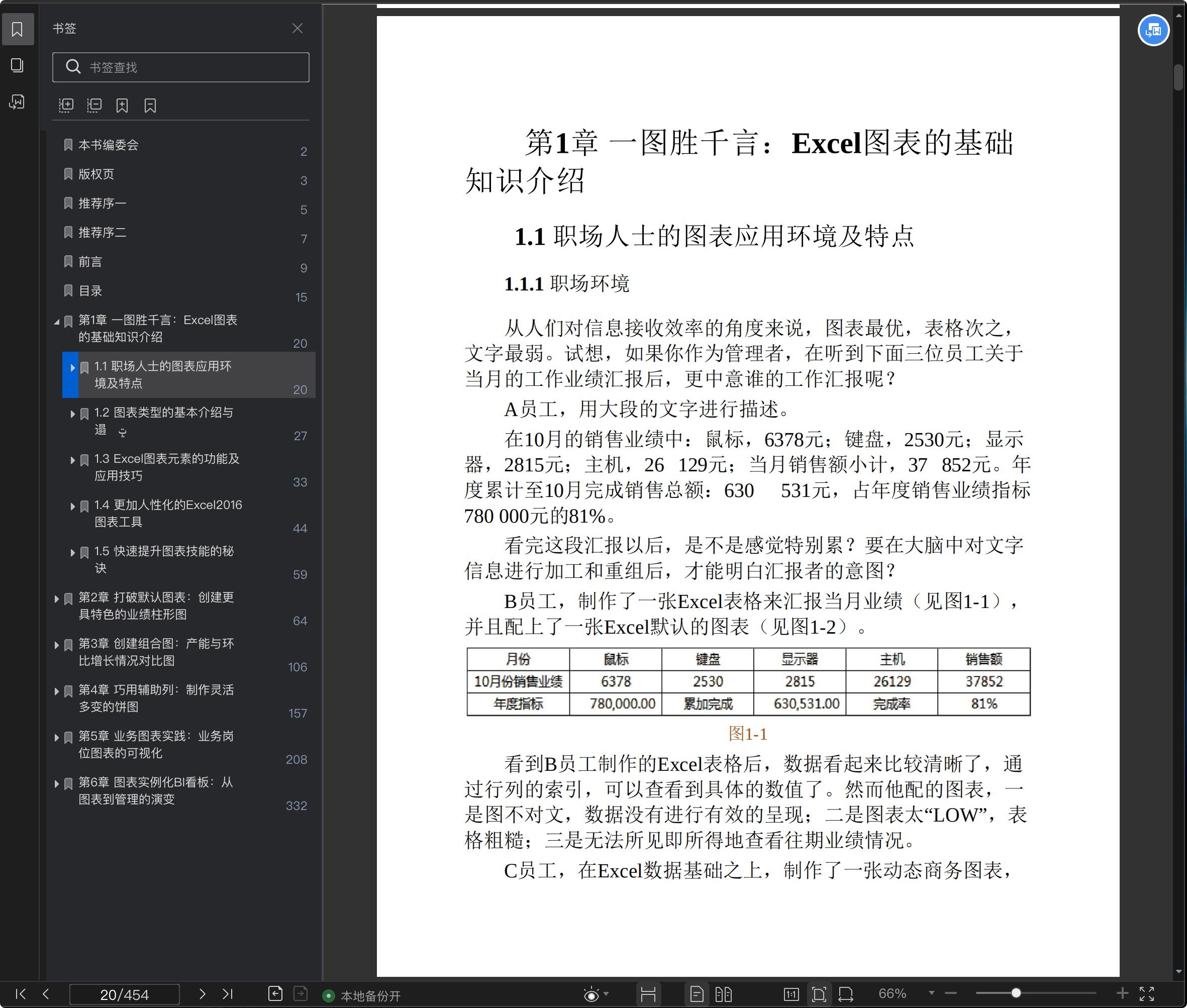This screenshot has width=1187, height=1008.
Task: Expand the 第5章 业务图表实践 bookmark arrow
Action: (57, 738)
